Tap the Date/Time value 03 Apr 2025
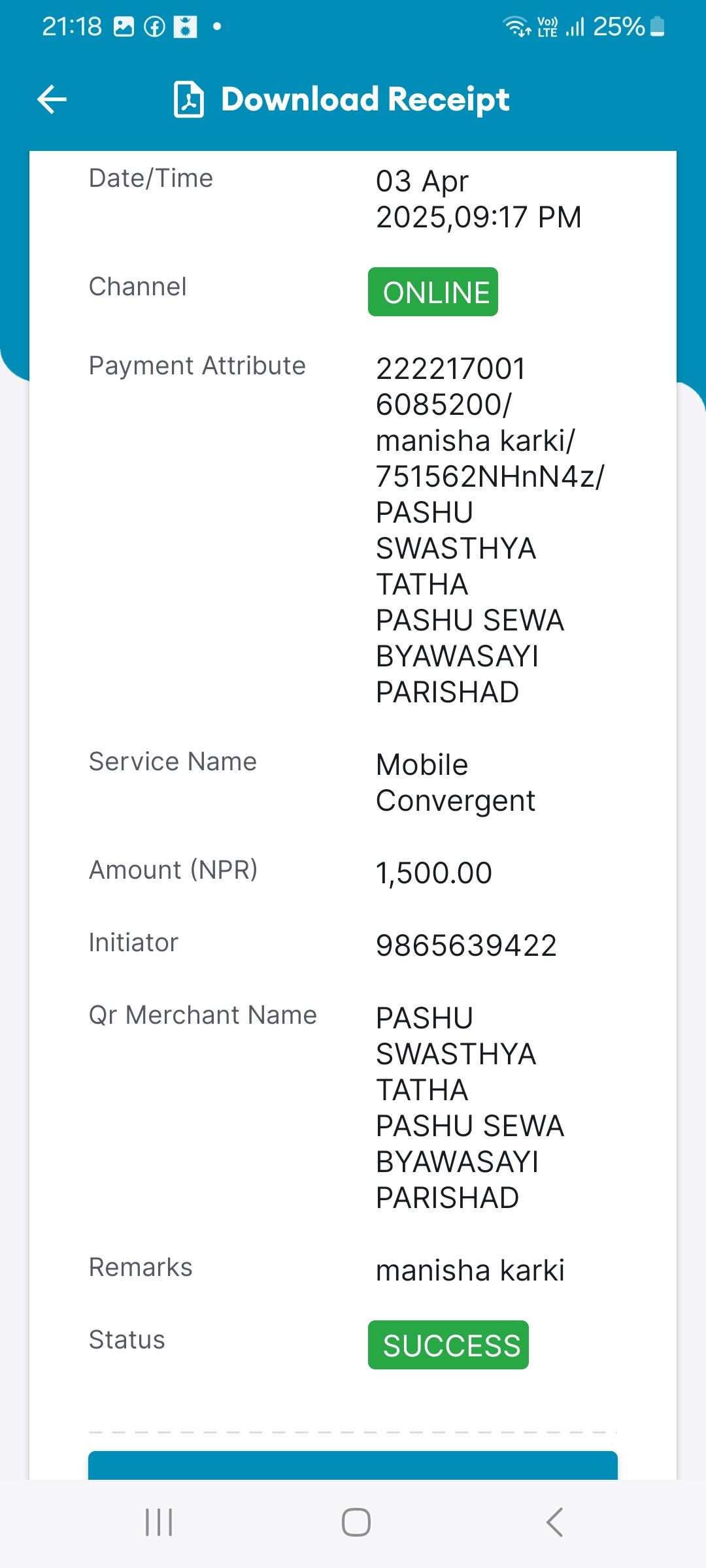Screen dimensions: 706x1568 (x=479, y=199)
